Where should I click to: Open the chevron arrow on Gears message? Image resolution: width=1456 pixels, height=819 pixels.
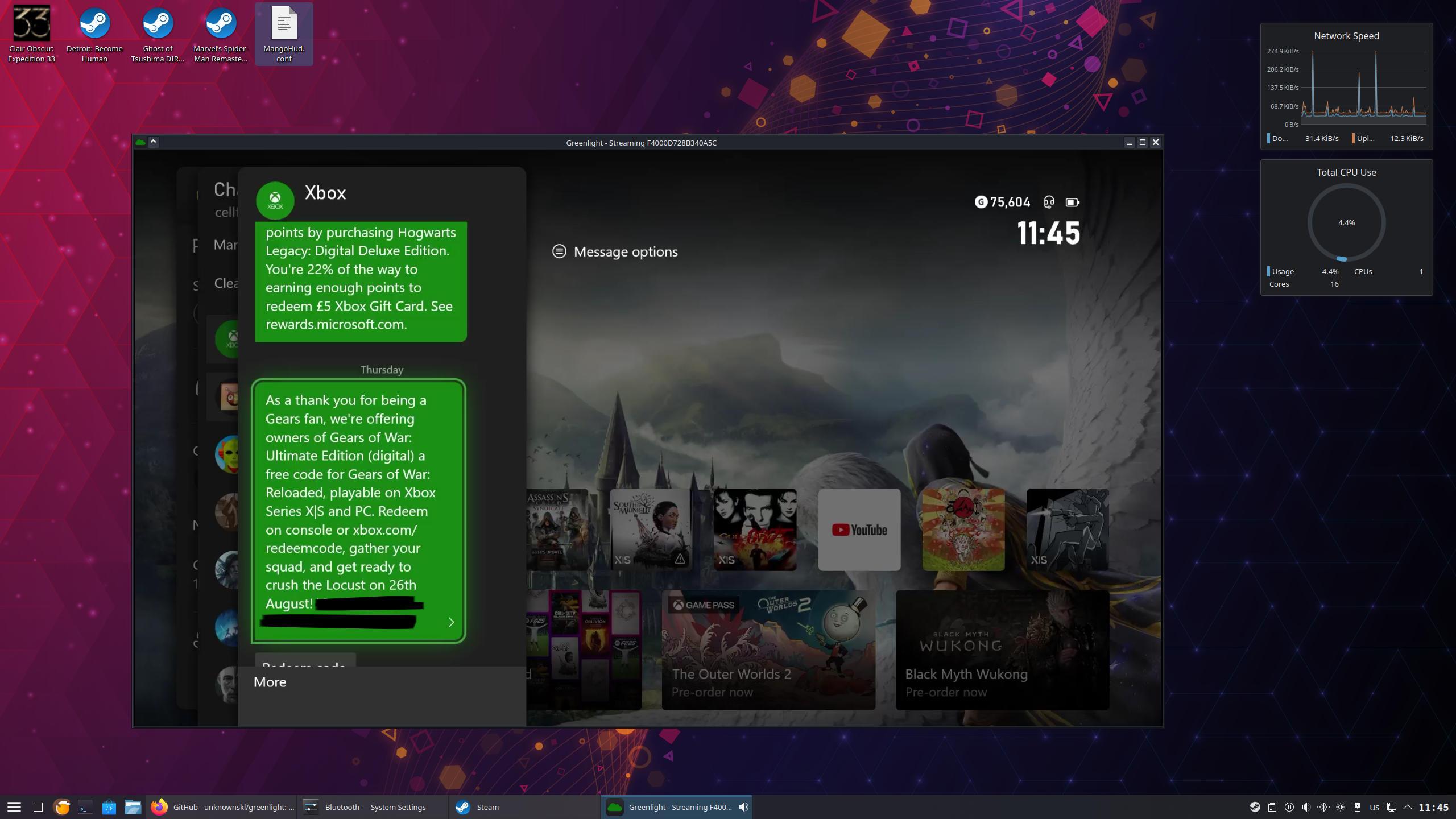click(x=451, y=622)
